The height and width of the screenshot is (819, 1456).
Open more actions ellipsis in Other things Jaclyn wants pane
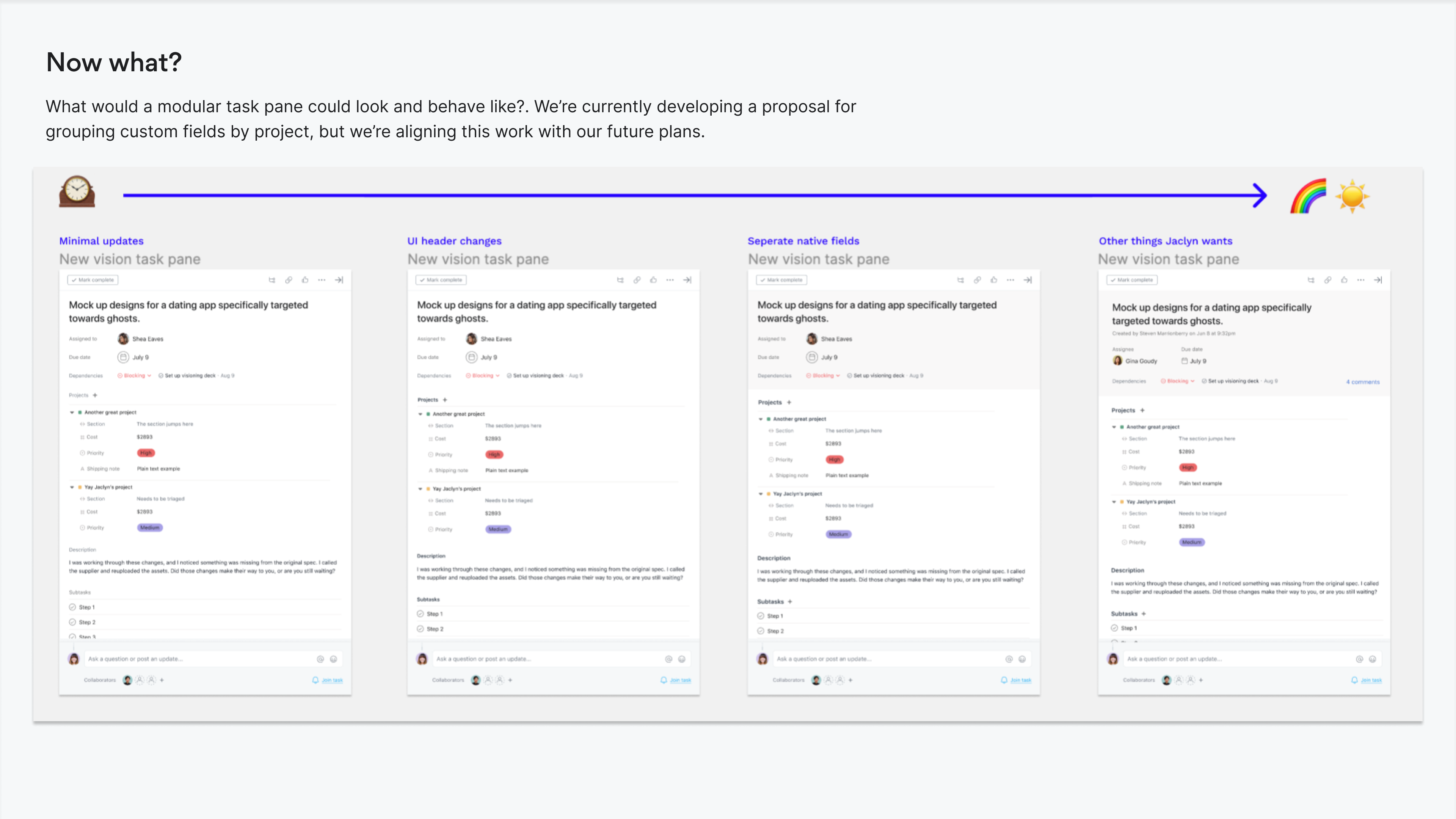coord(1361,280)
